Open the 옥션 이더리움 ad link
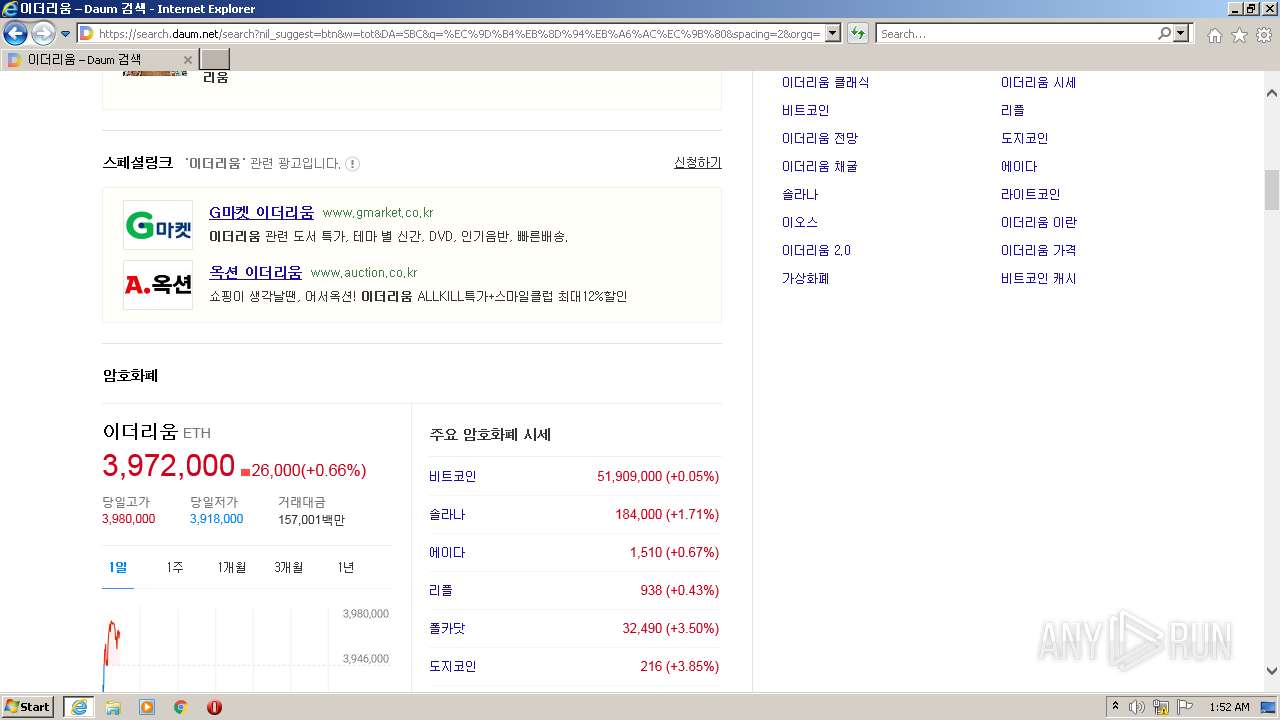This screenshot has width=1280, height=720. (255, 272)
